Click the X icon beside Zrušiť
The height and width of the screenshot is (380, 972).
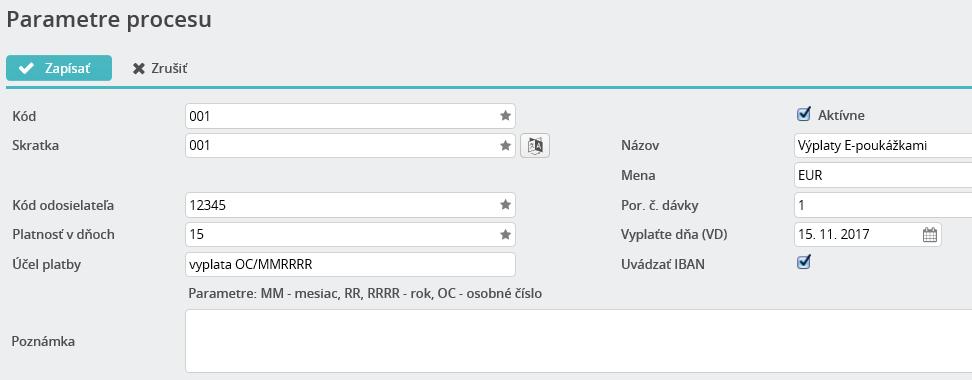(139, 69)
